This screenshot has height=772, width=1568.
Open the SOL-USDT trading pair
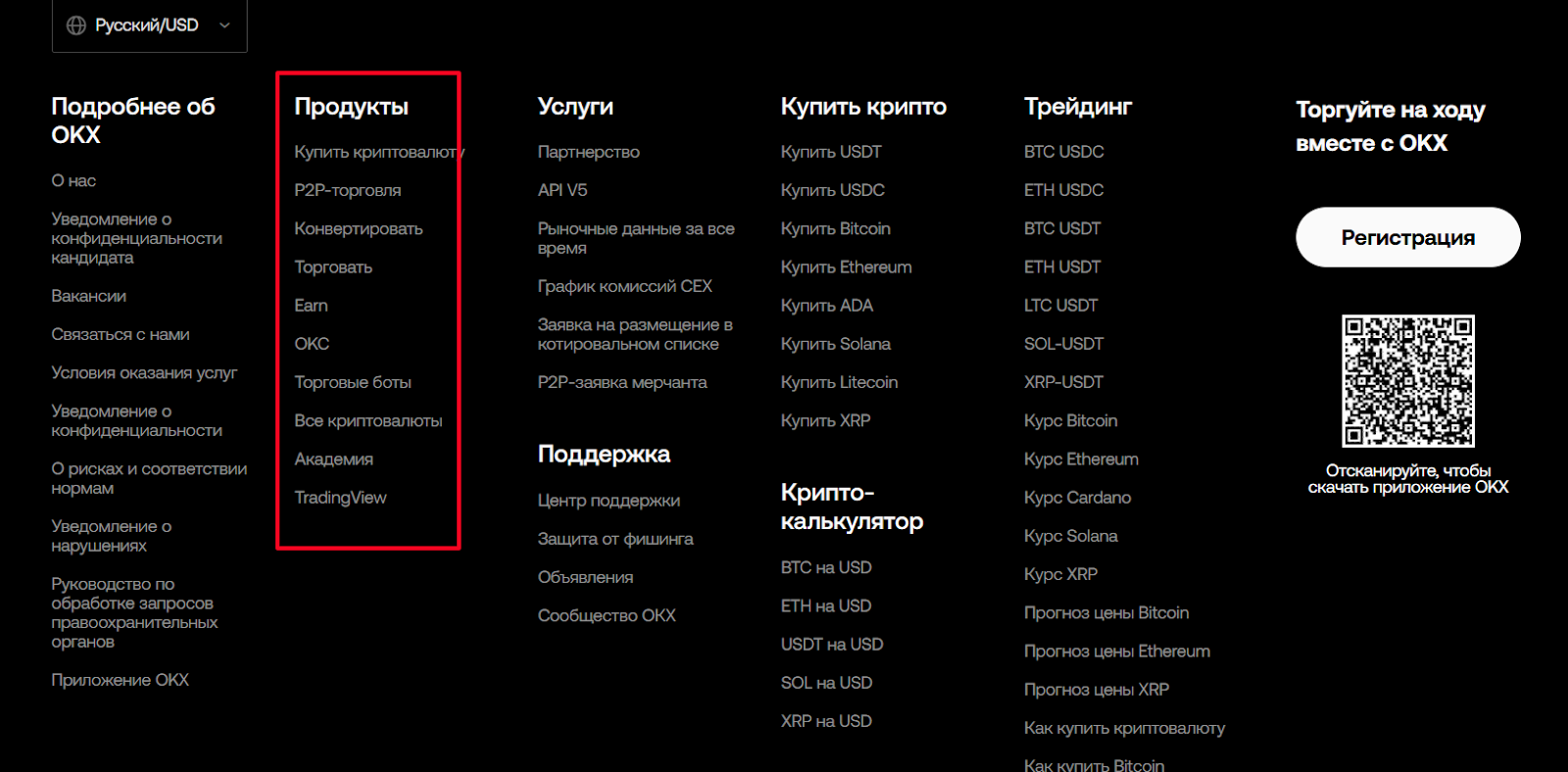point(1063,344)
